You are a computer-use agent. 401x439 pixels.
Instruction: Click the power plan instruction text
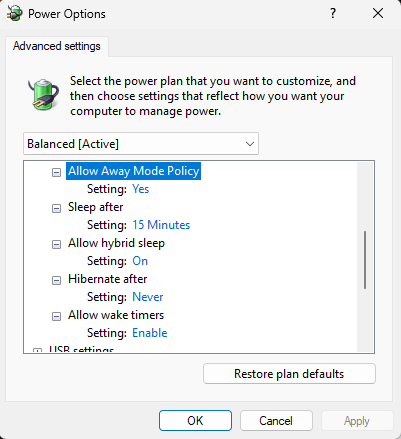213,96
